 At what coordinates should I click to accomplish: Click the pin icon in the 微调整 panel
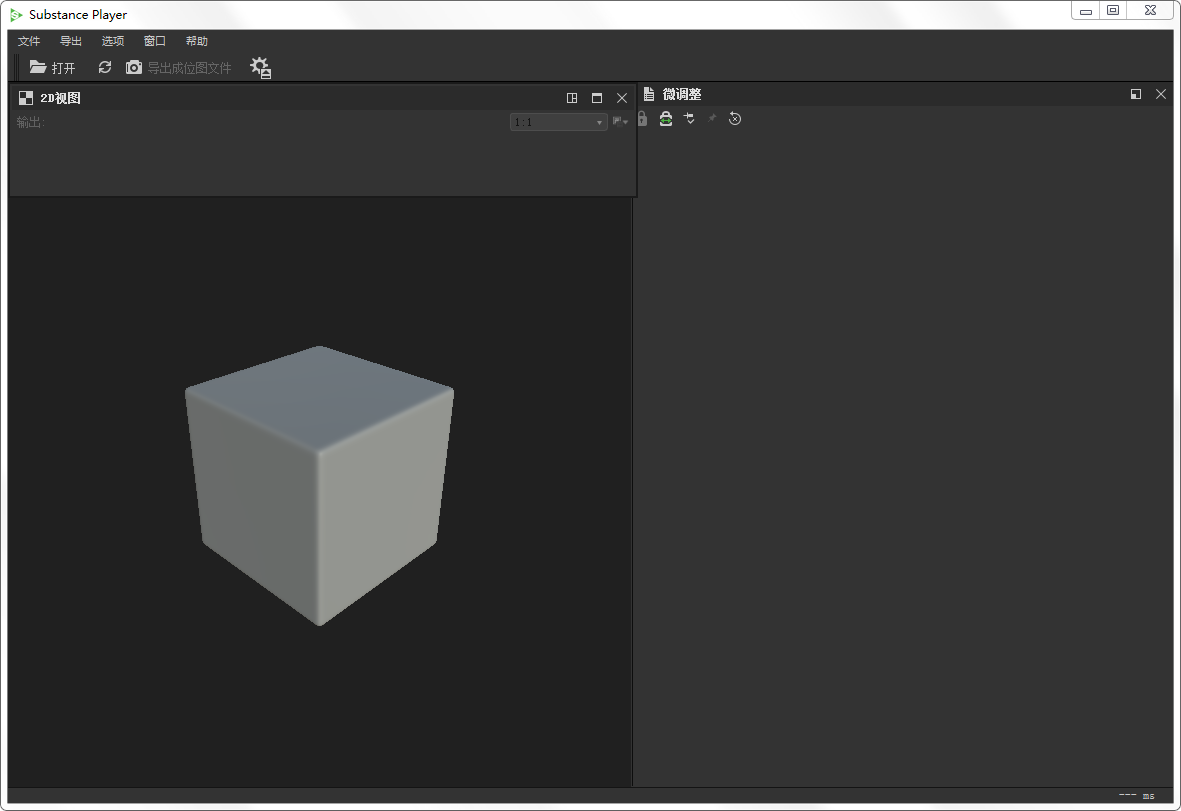[712, 118]
